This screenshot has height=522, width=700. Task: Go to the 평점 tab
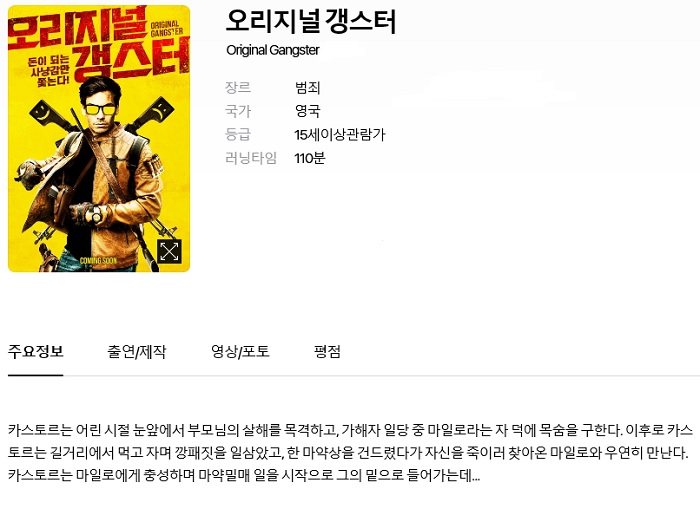[327, 352]
